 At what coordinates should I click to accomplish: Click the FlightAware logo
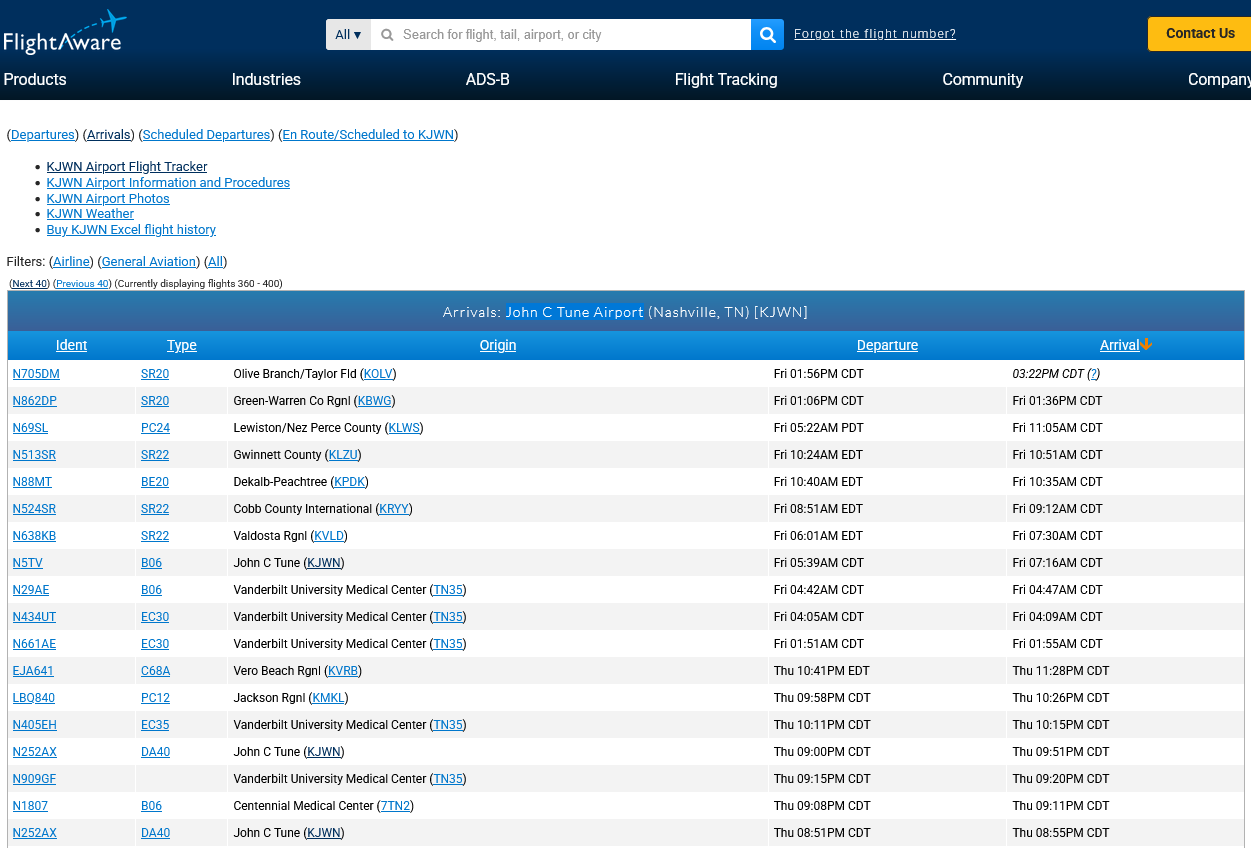click(x=64, y=32)
